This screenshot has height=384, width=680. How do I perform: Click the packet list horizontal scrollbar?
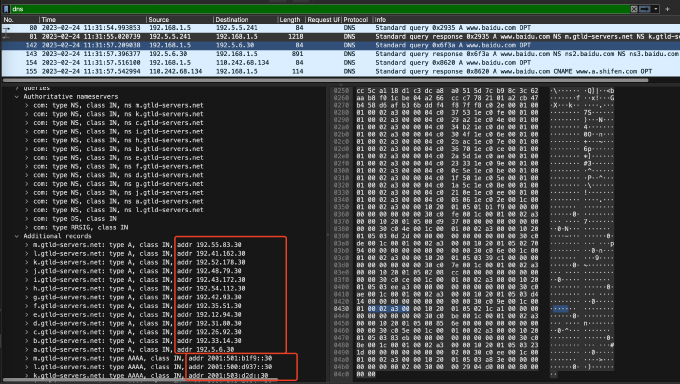[325, 80]
